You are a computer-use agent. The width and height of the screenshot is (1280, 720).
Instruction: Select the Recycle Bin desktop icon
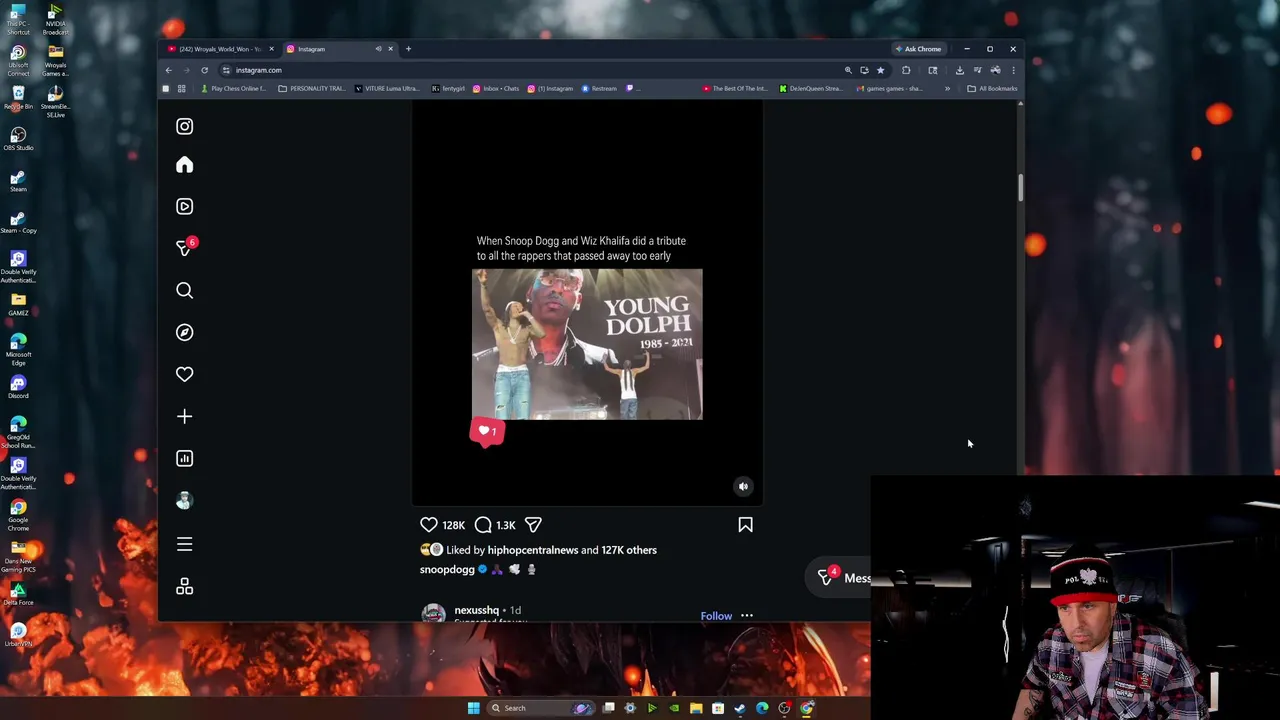18,96
